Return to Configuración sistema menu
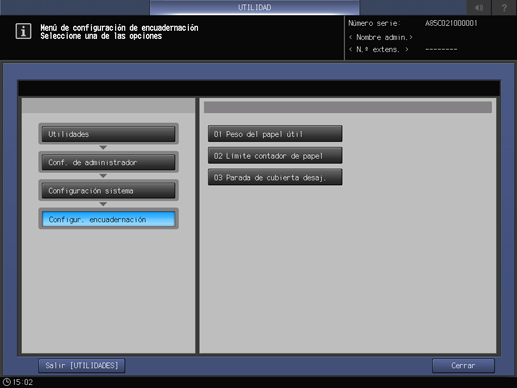The image size is (517, 388). click(x=108, y=191)
